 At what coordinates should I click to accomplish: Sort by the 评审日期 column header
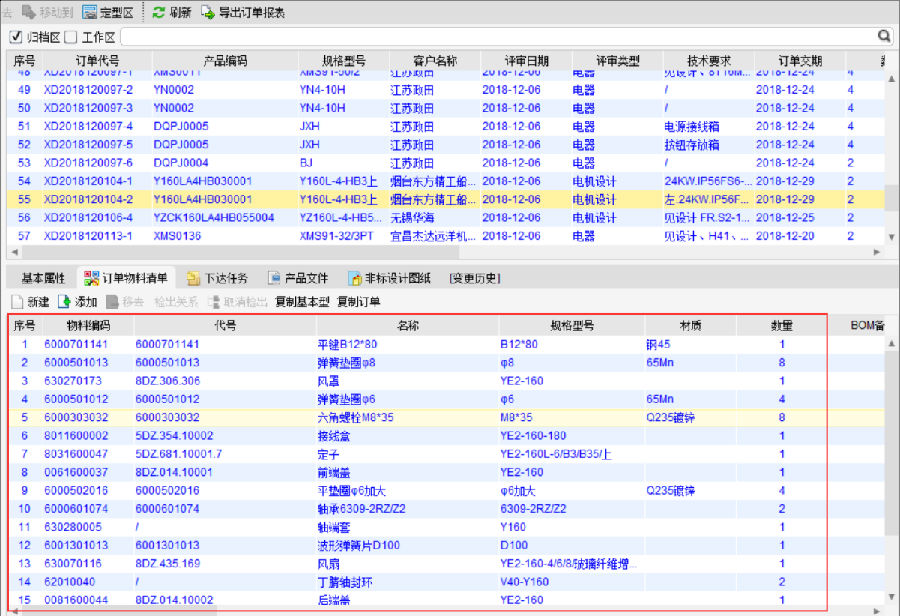point(525,61)
